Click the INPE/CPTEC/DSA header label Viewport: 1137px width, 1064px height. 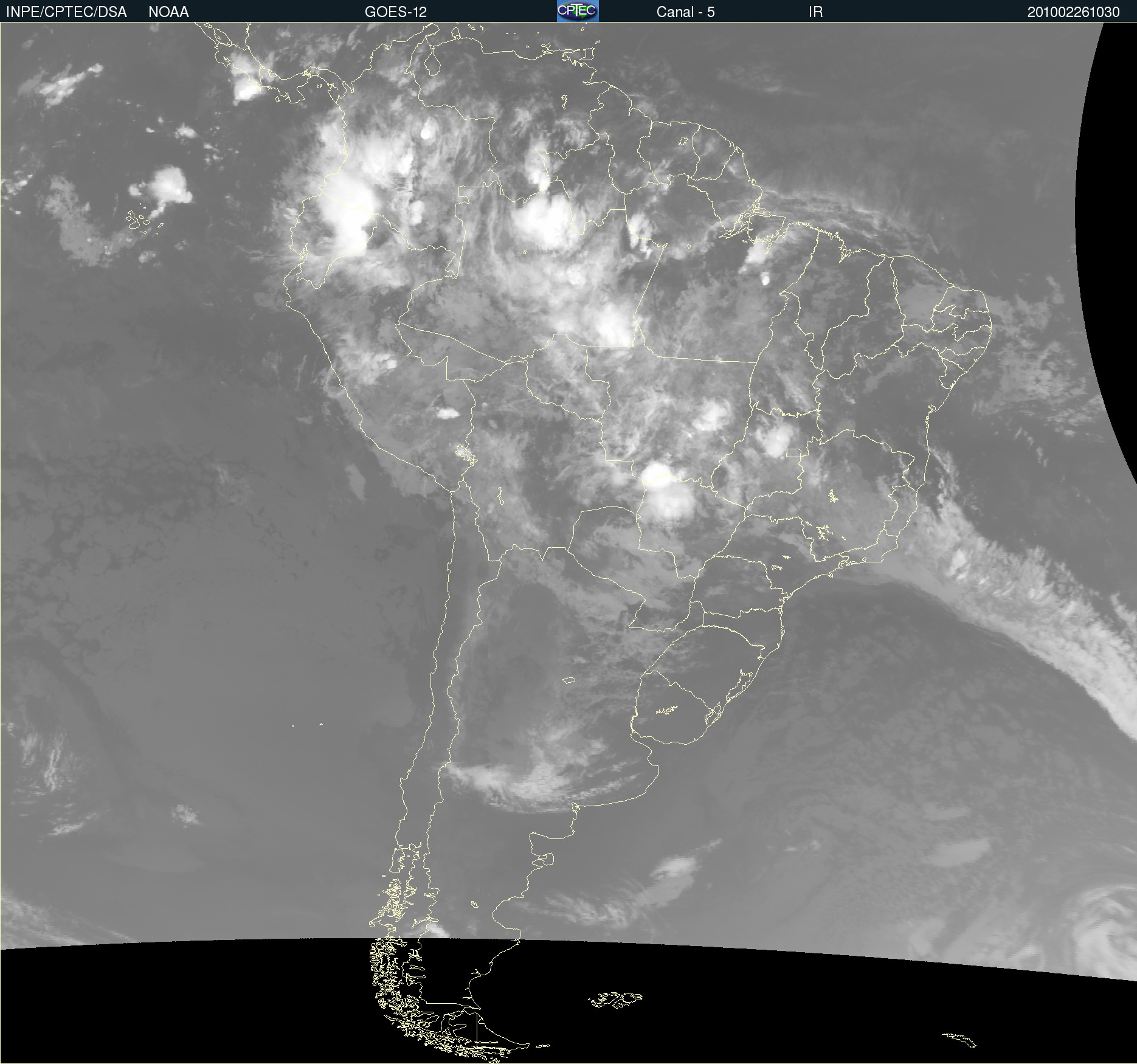(66, 12)
